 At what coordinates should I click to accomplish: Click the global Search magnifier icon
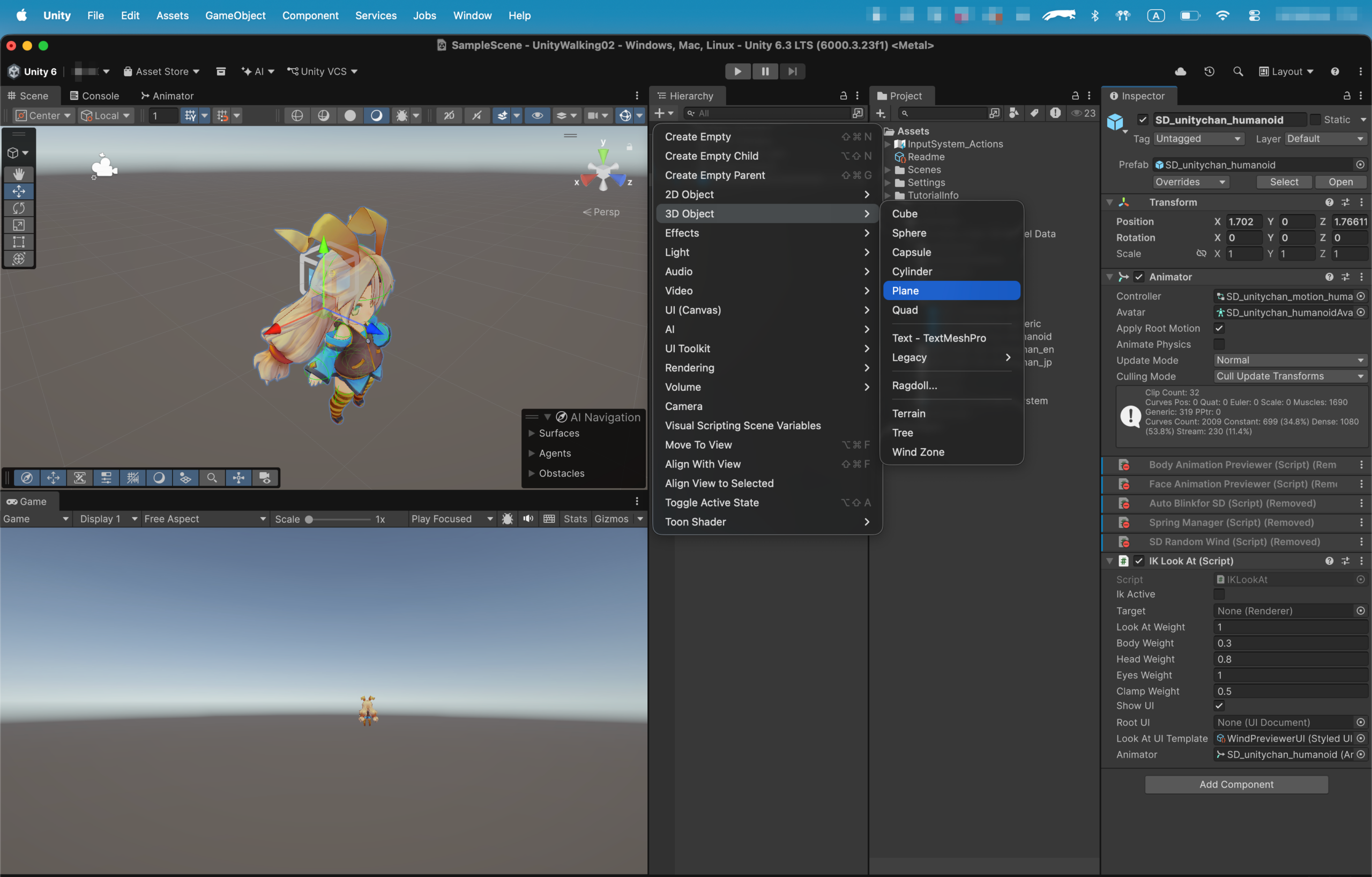1237,71
